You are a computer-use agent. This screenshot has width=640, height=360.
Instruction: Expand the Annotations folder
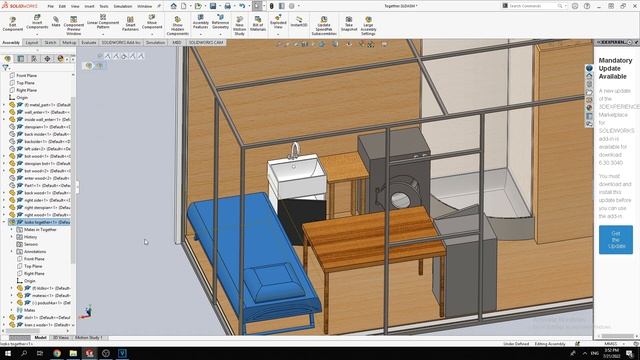pos(12,251)
